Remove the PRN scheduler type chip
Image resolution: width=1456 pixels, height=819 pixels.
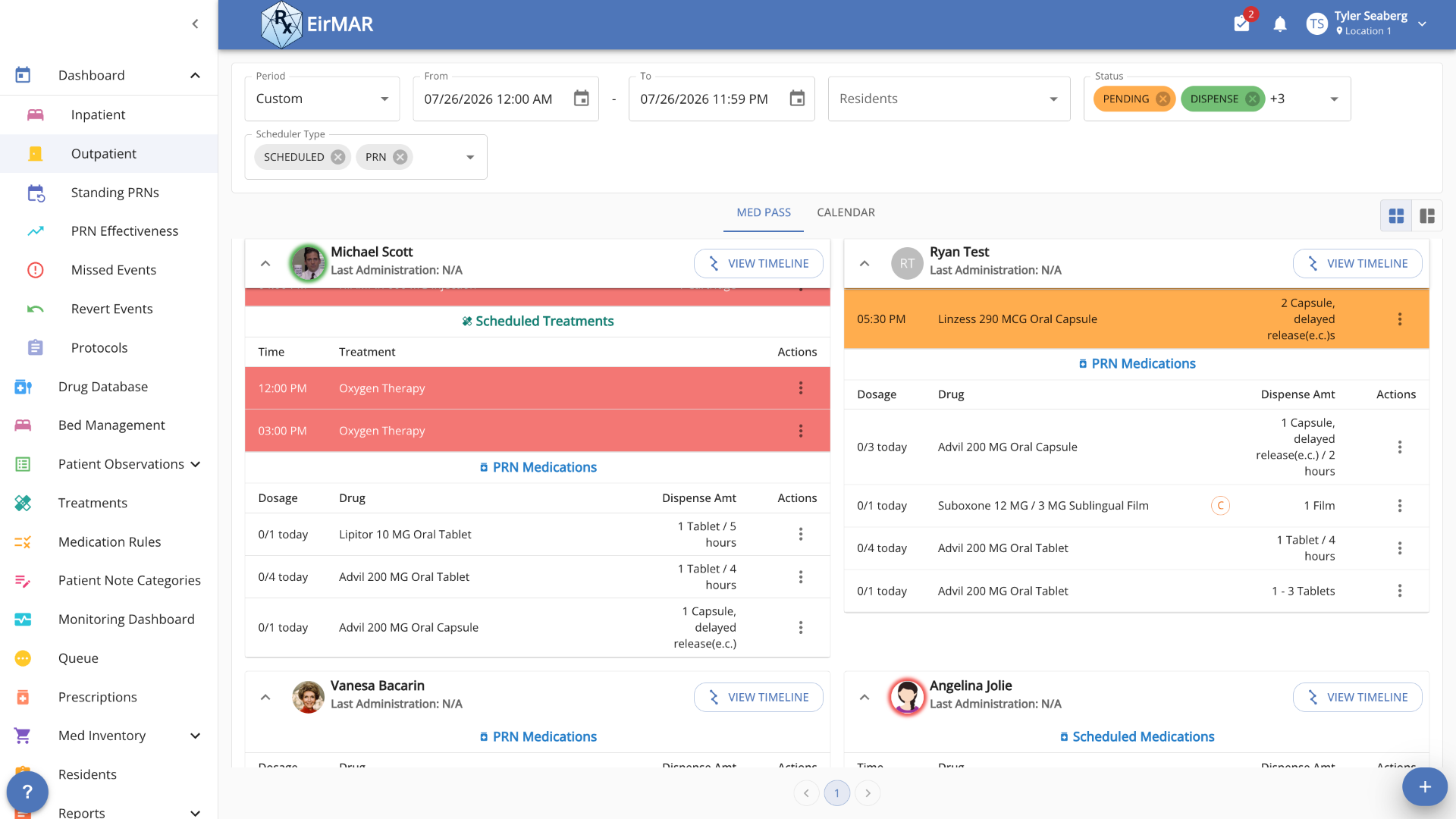pos(400,157)
